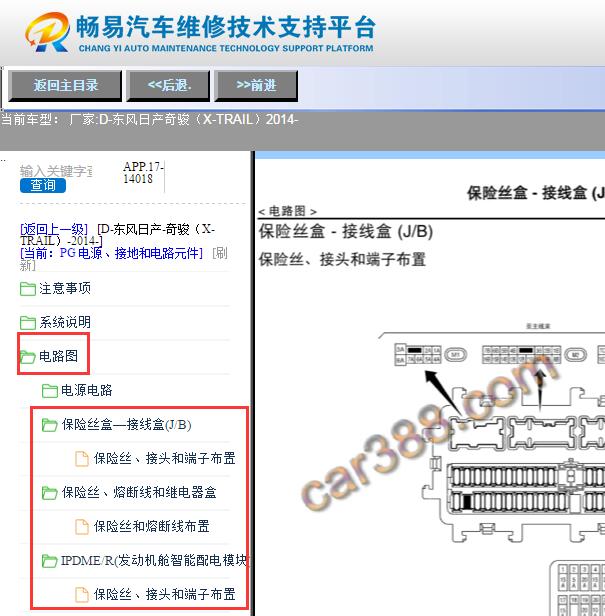This screenshot has width=605, height=616.
Task: Click the document icon beside 保险丝和熔断线布置
Action: tap(82, 527)
